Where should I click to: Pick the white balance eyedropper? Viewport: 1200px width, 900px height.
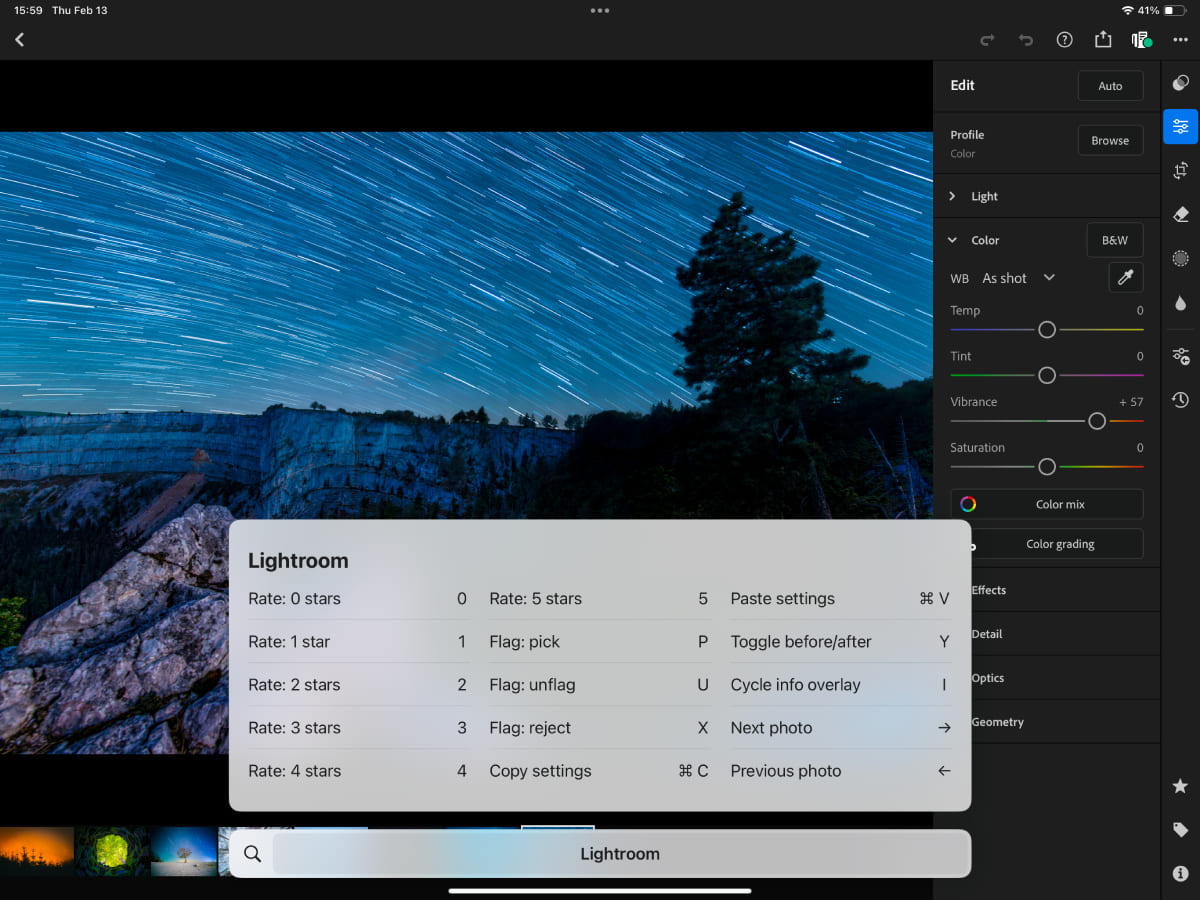(x=1126, y=278)
